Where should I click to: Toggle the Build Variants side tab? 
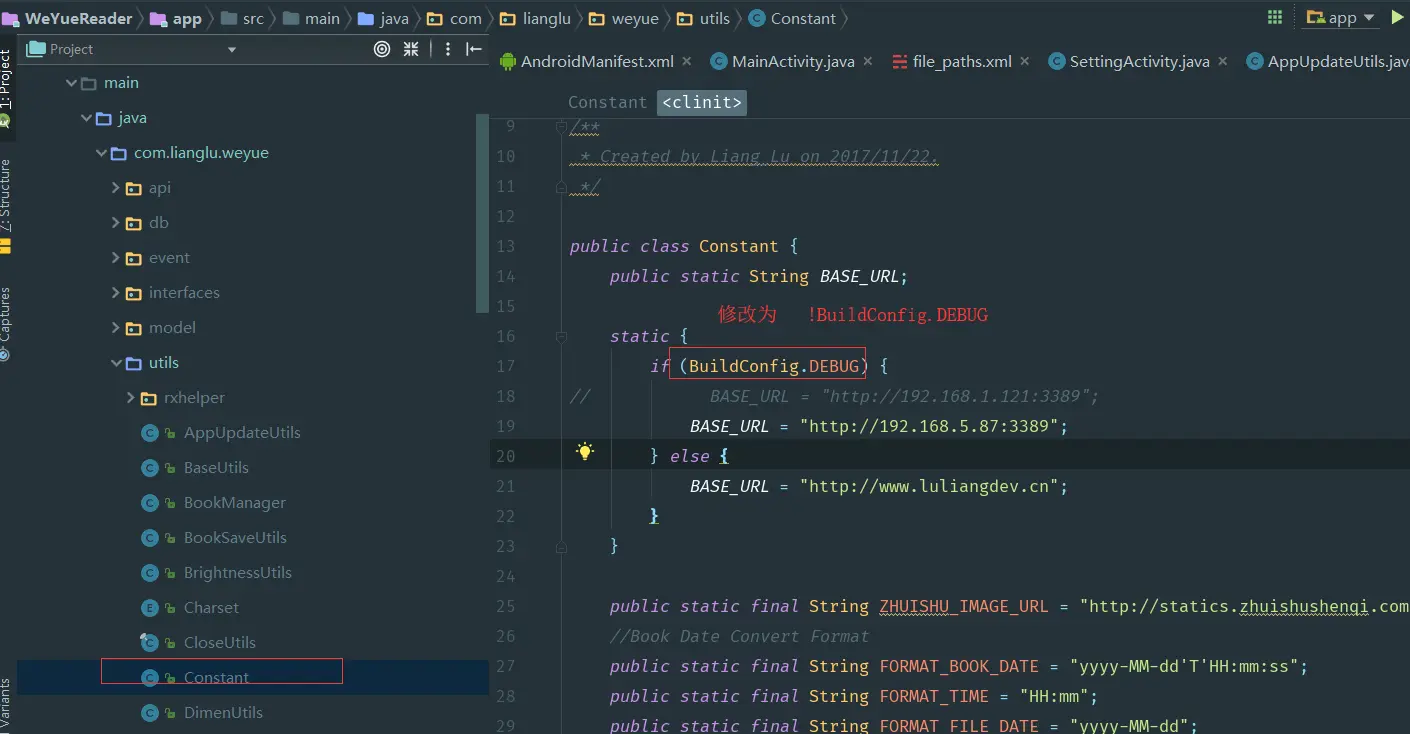[x=6, y=705]
